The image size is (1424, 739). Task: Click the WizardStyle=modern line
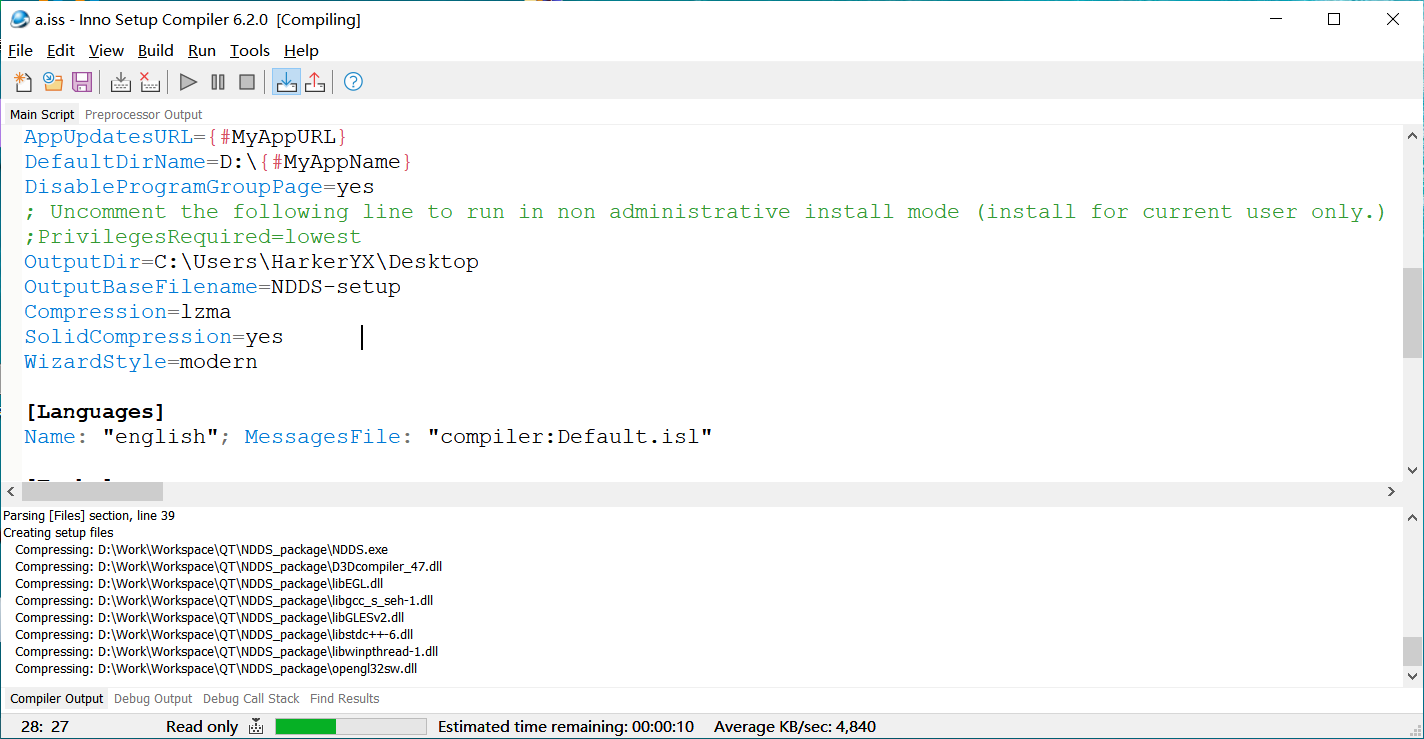click(141, 362)
